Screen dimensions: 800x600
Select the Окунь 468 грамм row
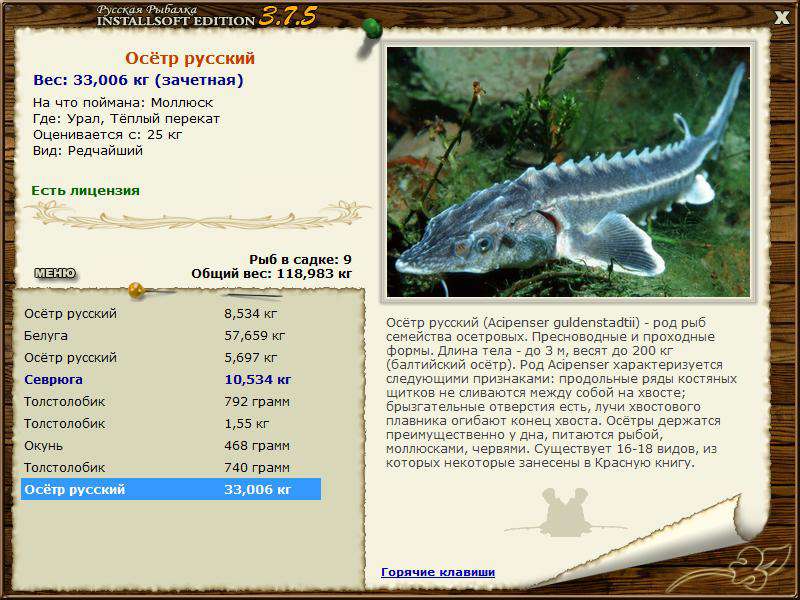(171, 445)
